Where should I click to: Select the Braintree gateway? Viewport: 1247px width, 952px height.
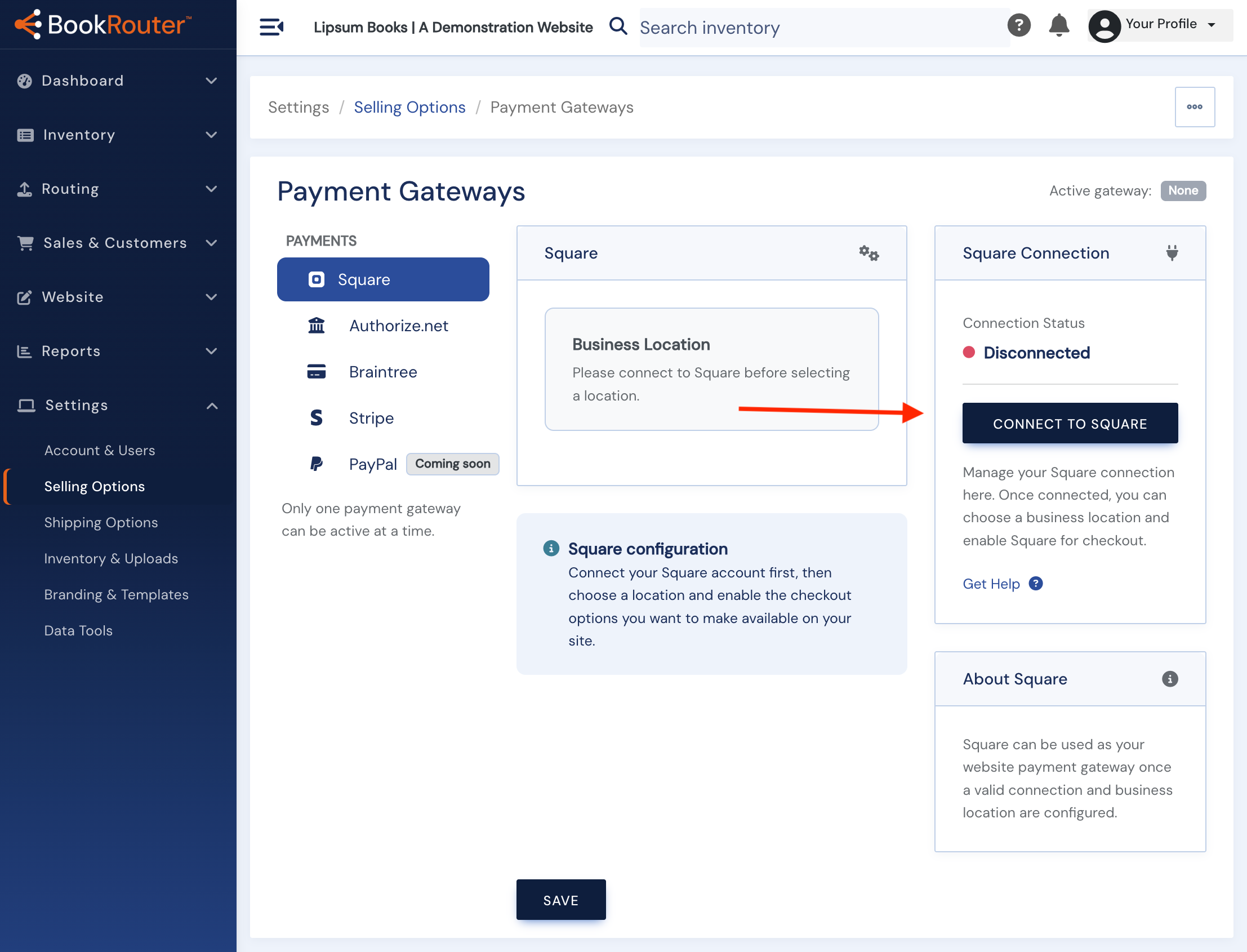click(383, 371)
